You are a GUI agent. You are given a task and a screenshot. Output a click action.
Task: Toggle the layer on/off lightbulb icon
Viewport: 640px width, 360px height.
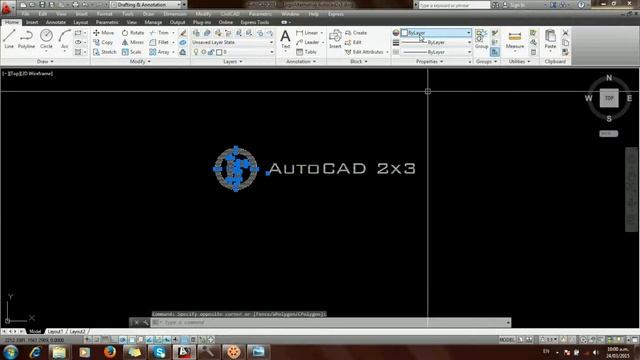point(196,52)
